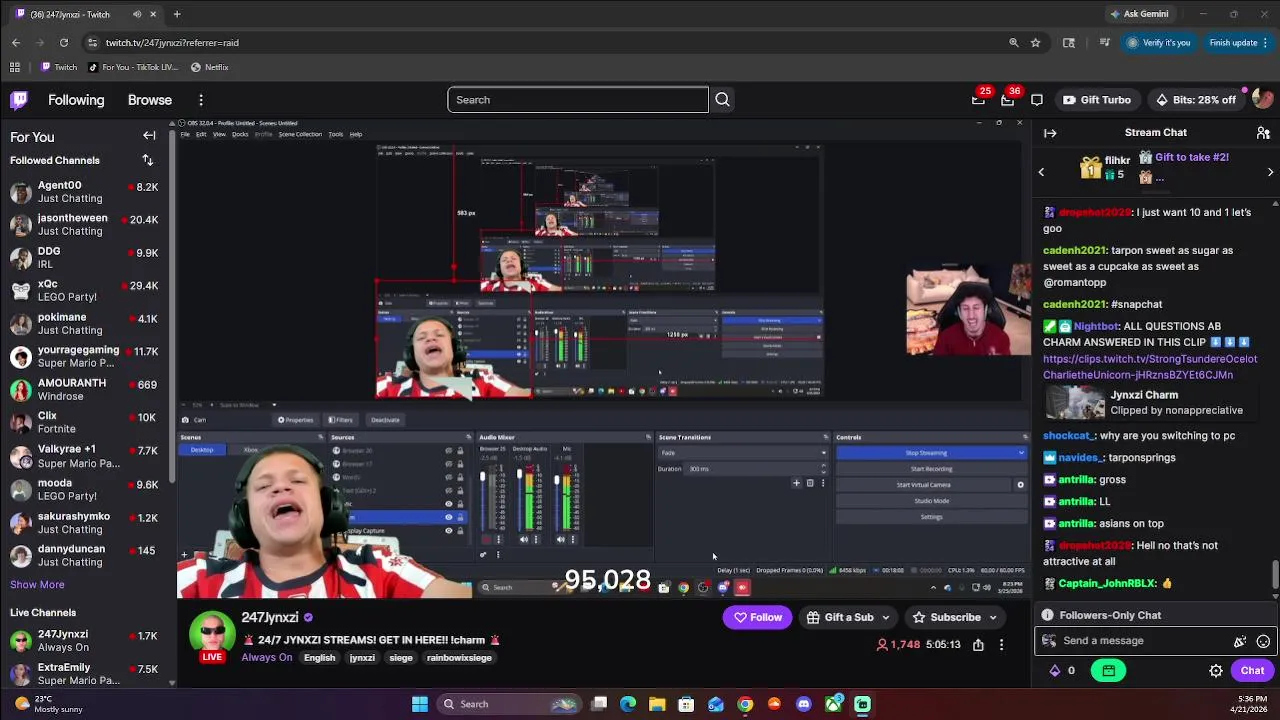Open Discord from the taskbar
Screen dimensions: 1280x720
[803, 704]
